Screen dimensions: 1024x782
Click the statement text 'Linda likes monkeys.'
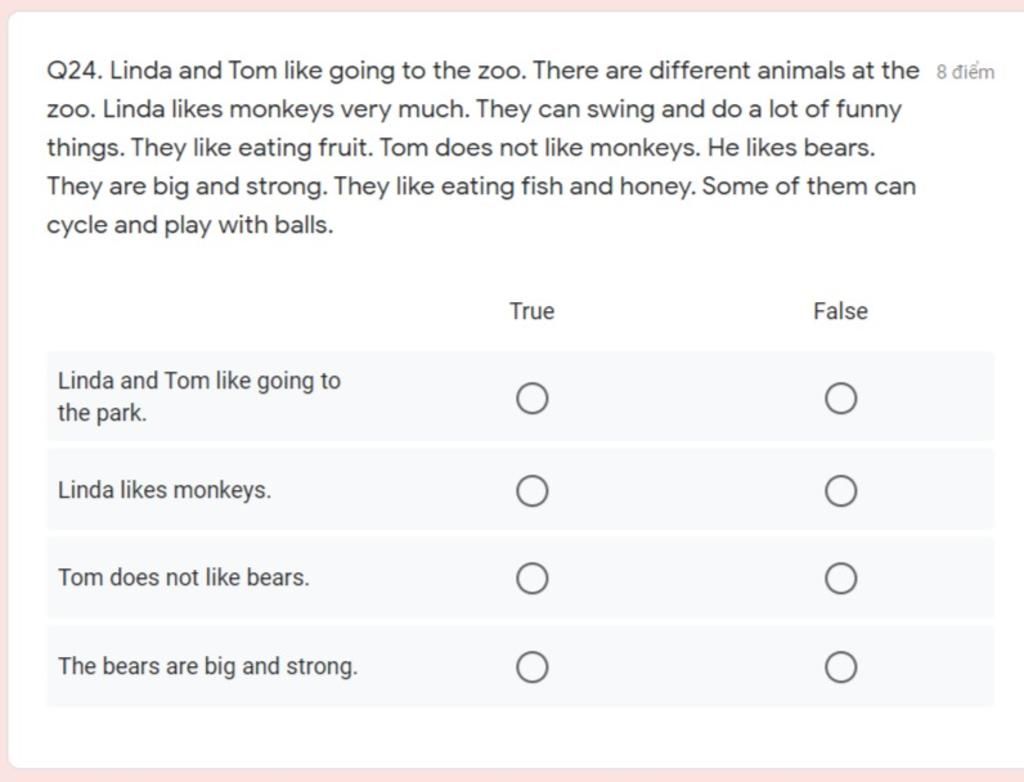click(x=165, y=490)
